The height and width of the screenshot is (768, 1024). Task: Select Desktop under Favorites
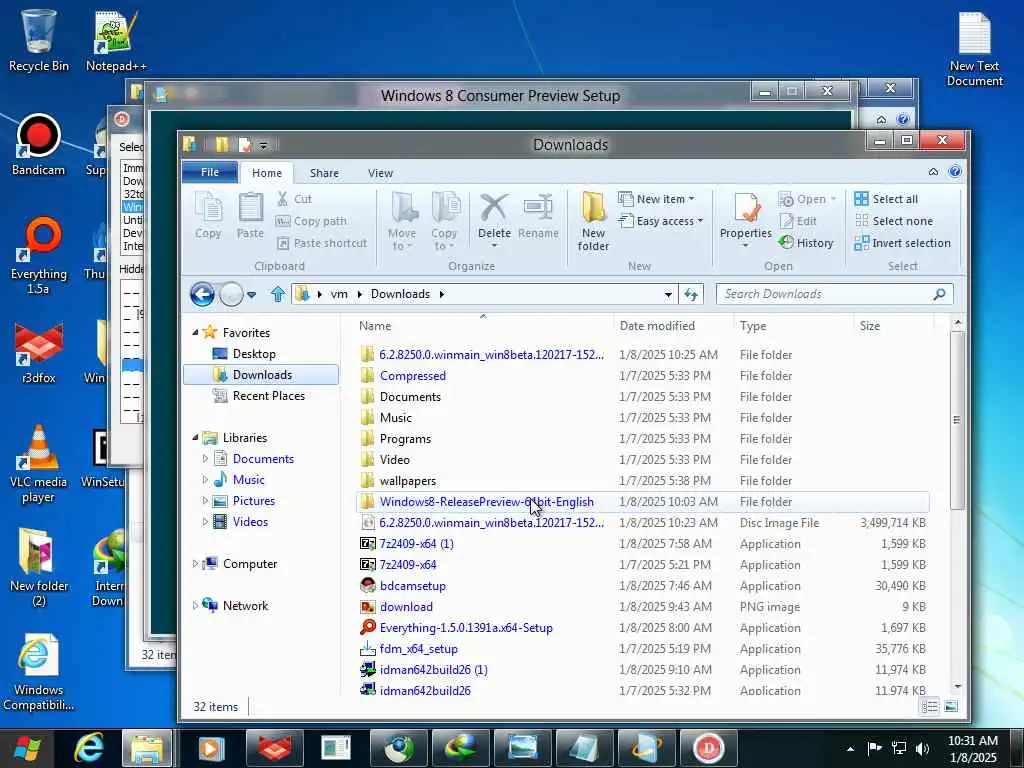[x=253, y=353]
